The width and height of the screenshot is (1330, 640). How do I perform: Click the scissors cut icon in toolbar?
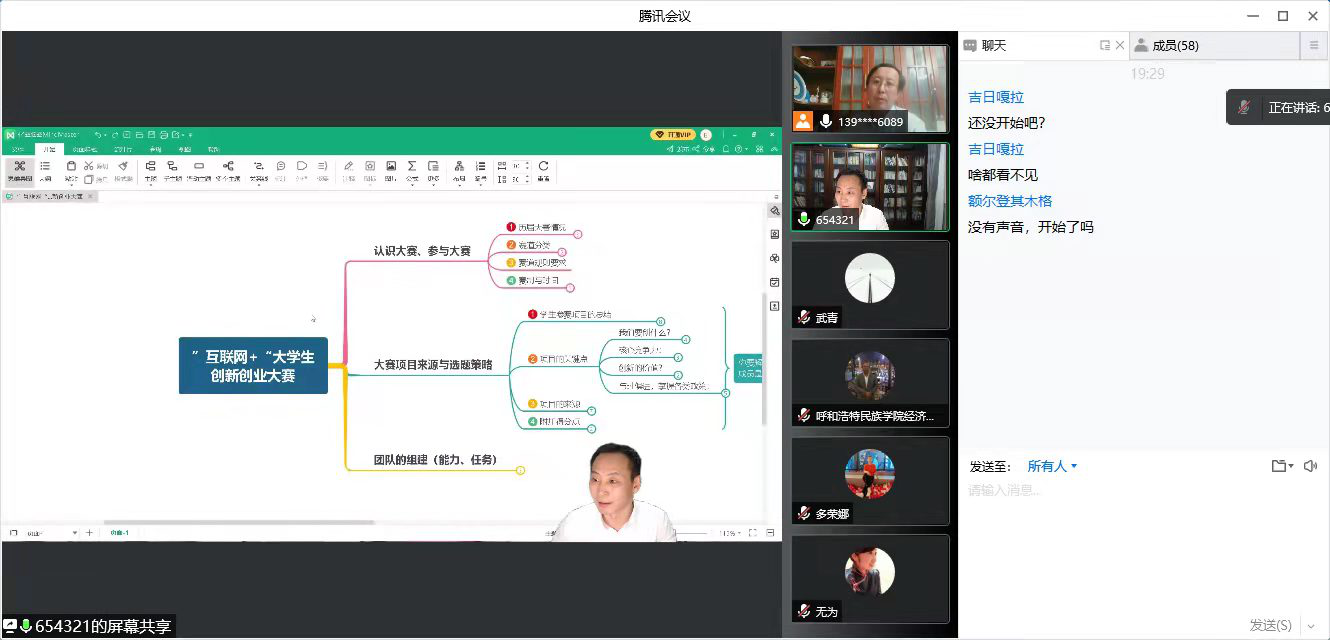click(x=89, y=166)
